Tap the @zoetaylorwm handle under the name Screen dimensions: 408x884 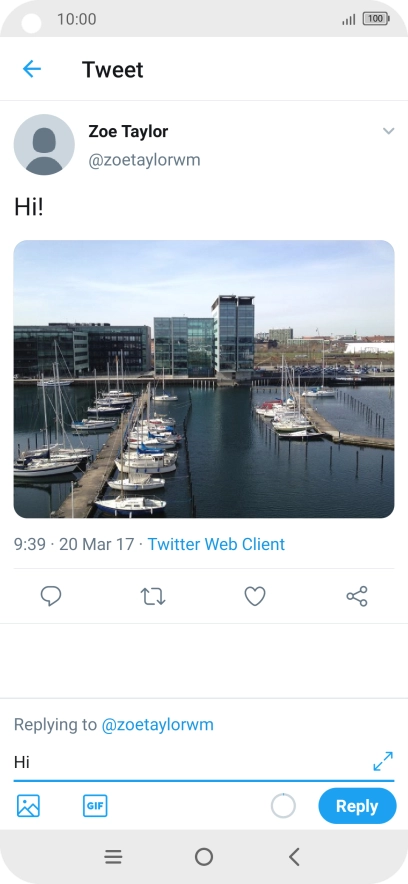(x=144, y=160)
